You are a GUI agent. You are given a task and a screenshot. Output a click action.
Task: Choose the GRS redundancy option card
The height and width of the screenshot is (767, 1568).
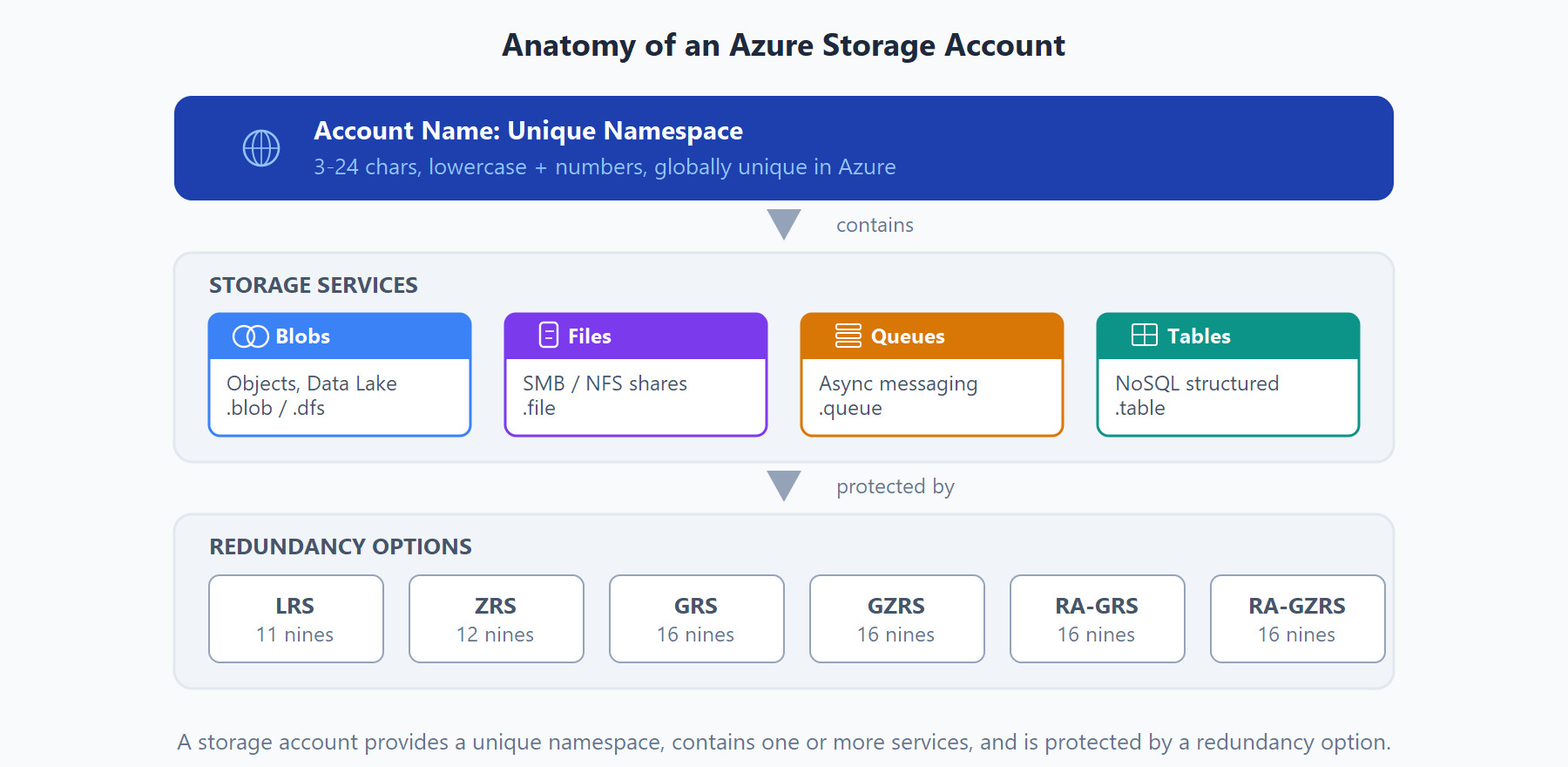pyautogui.click(x=697, y=619)
